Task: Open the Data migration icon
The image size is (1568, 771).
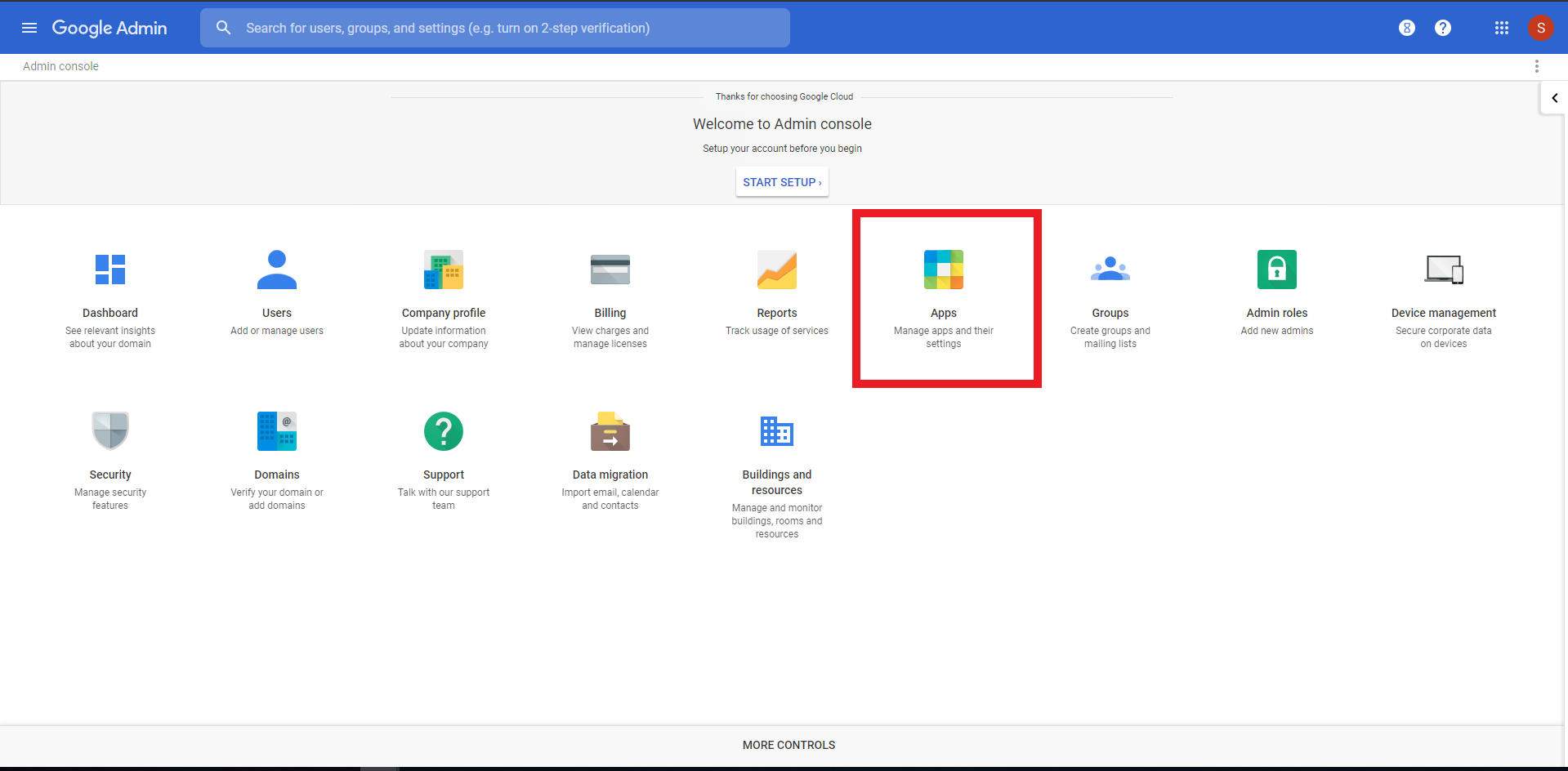Action: click(610, 431)
